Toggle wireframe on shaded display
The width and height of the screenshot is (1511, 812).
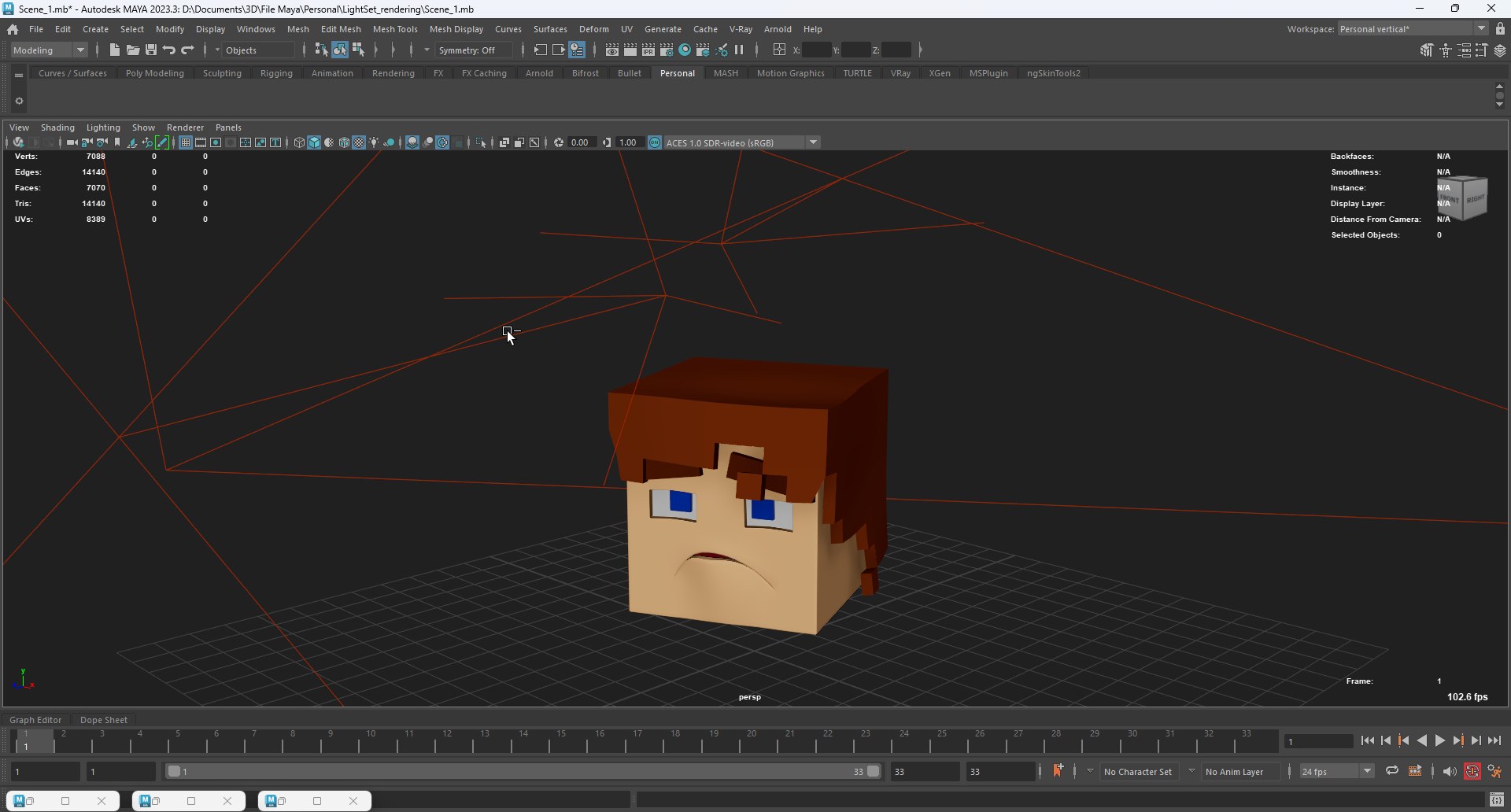coord(344,142)
